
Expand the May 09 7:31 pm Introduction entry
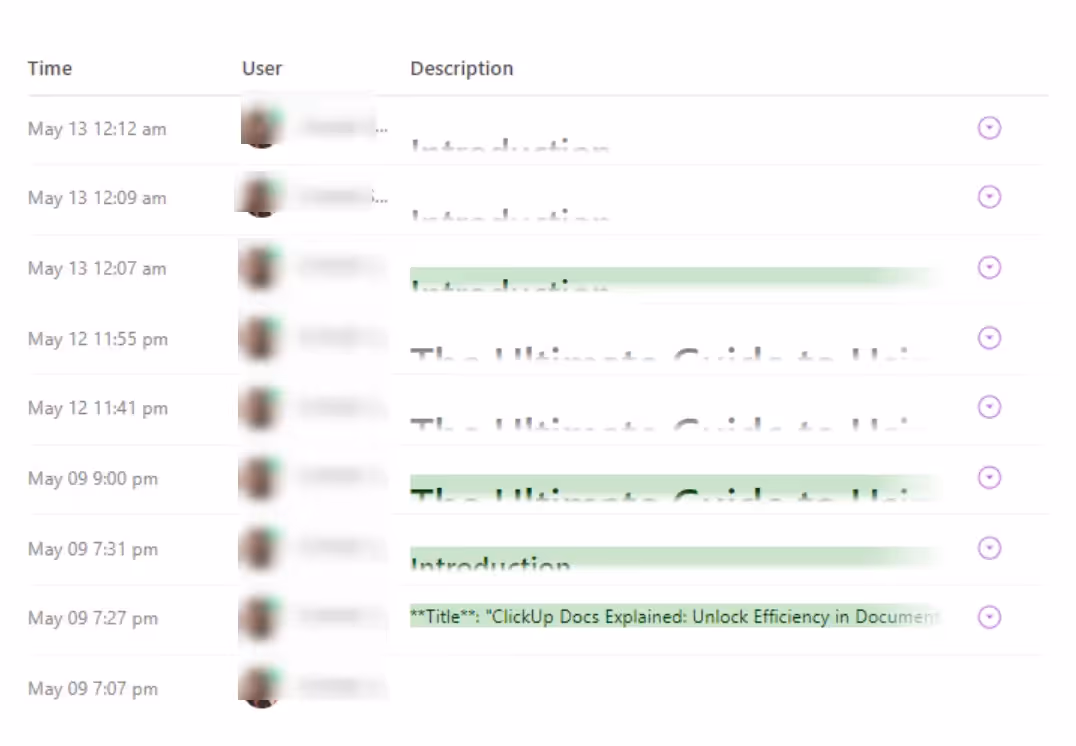[988, 548]
